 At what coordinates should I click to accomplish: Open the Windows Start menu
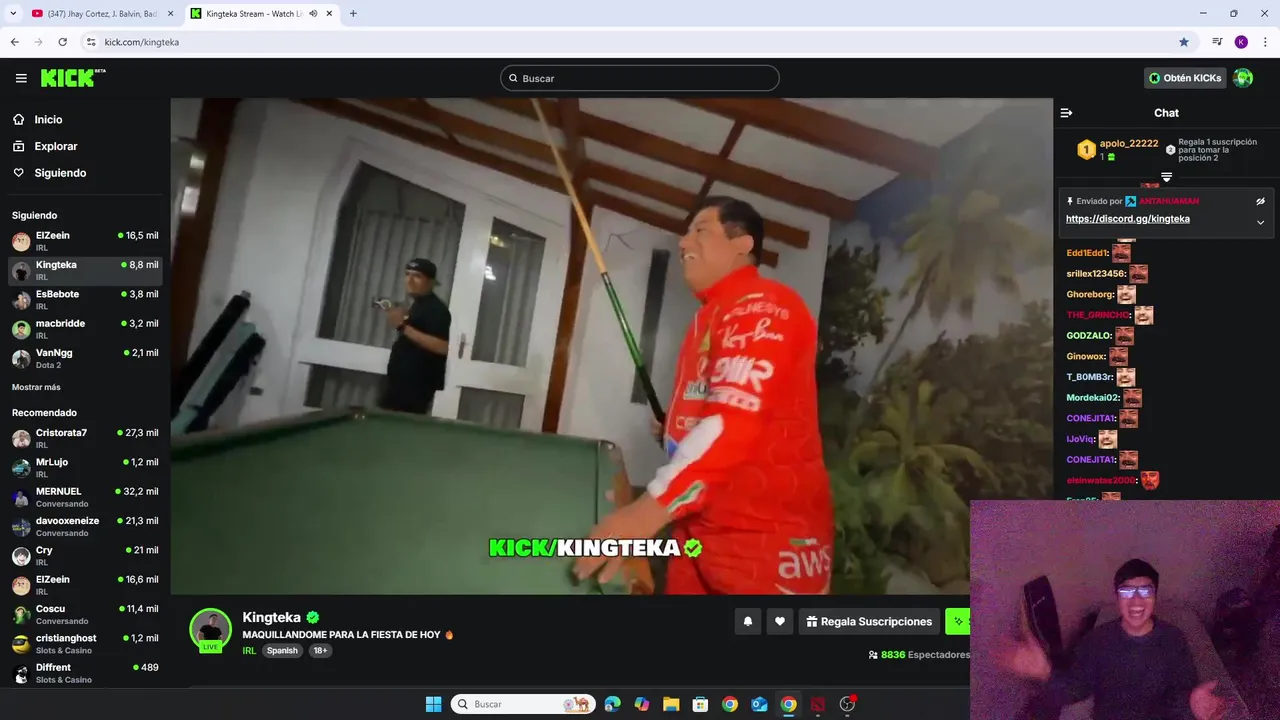pyautogui.click(x=433, y=704)
